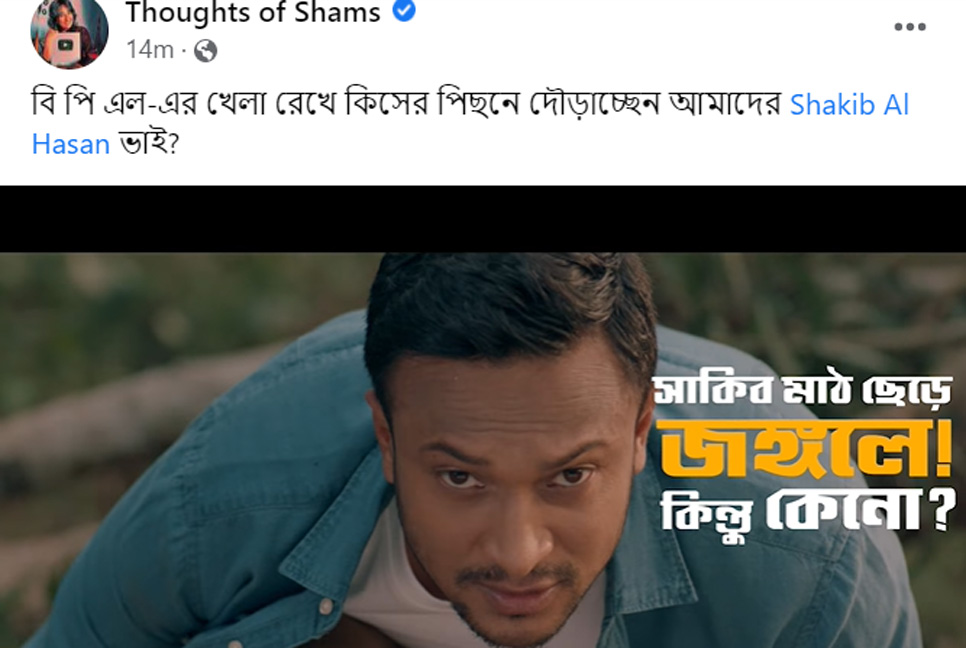Viewport: 966px width, 648px height.
Task: Click the globe public audience icon
Action: pos(206,51)
